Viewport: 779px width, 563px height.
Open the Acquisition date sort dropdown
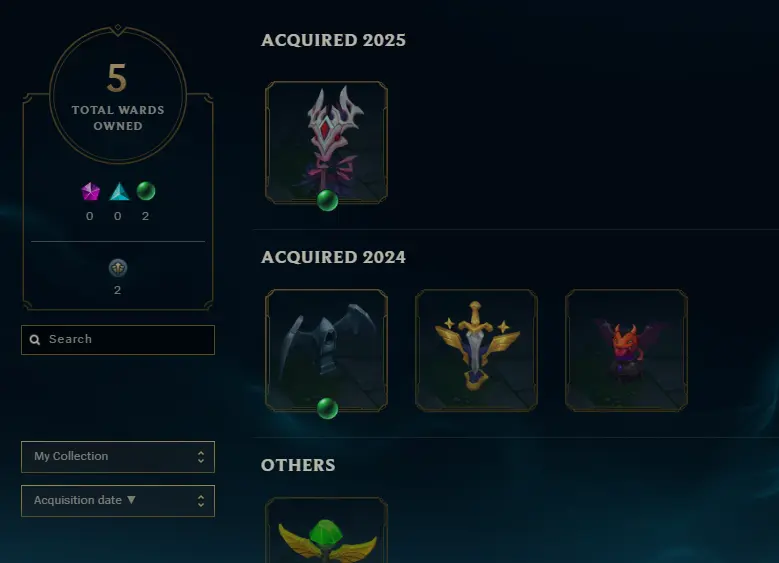coord(118,501)
